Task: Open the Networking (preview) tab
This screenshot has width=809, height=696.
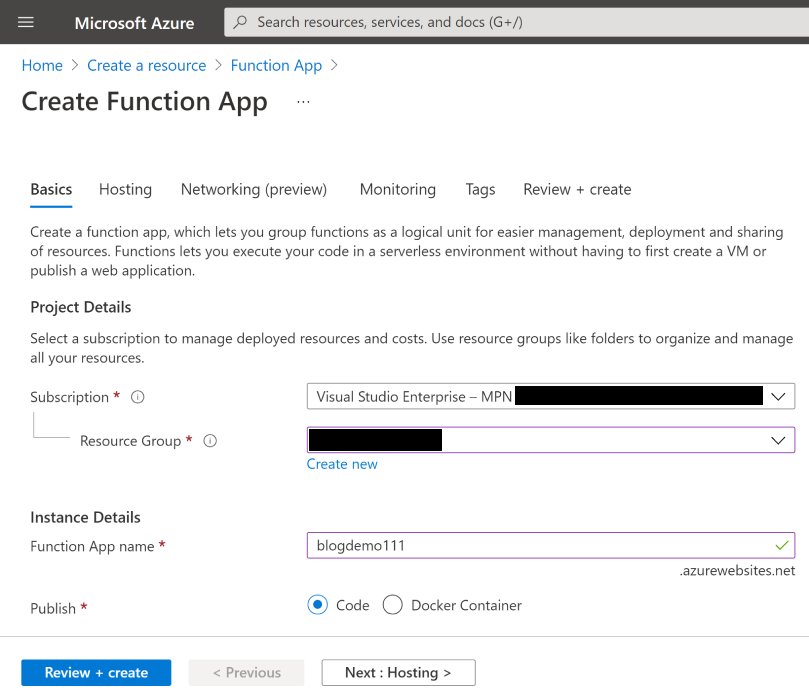Action: [x=254, y=189]
